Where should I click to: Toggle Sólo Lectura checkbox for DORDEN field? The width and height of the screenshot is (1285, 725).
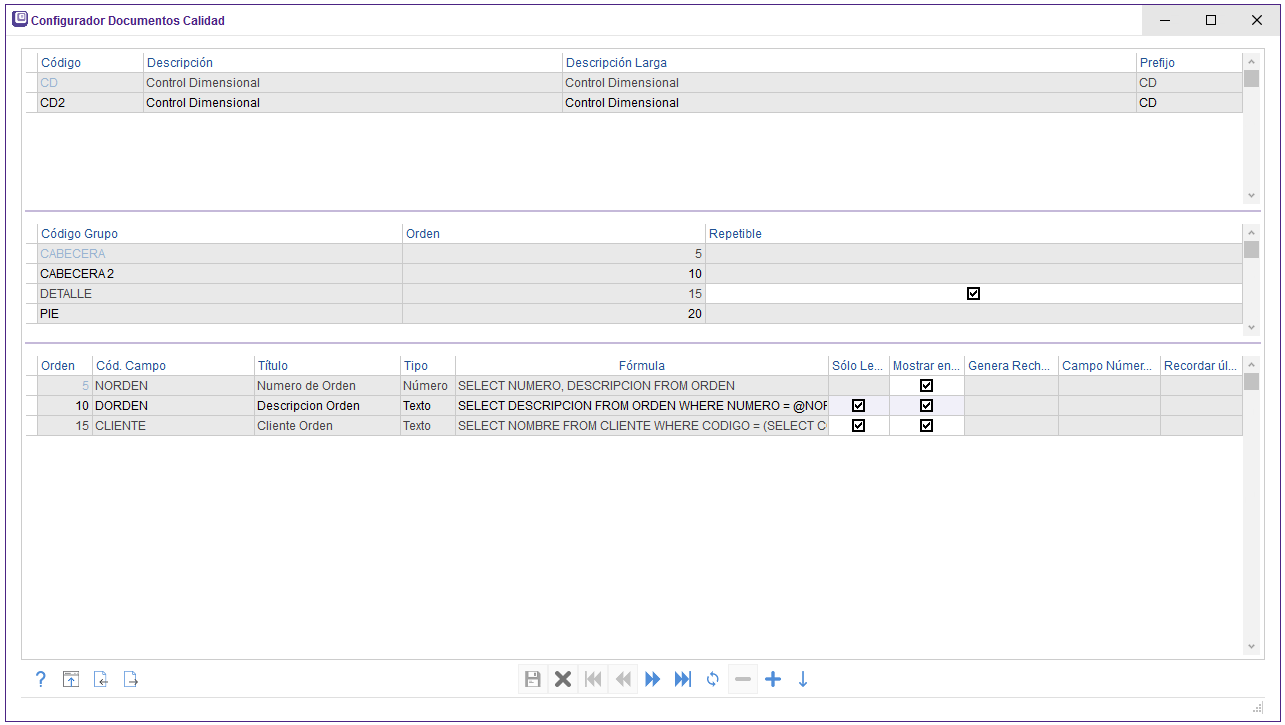pos(858,406)
